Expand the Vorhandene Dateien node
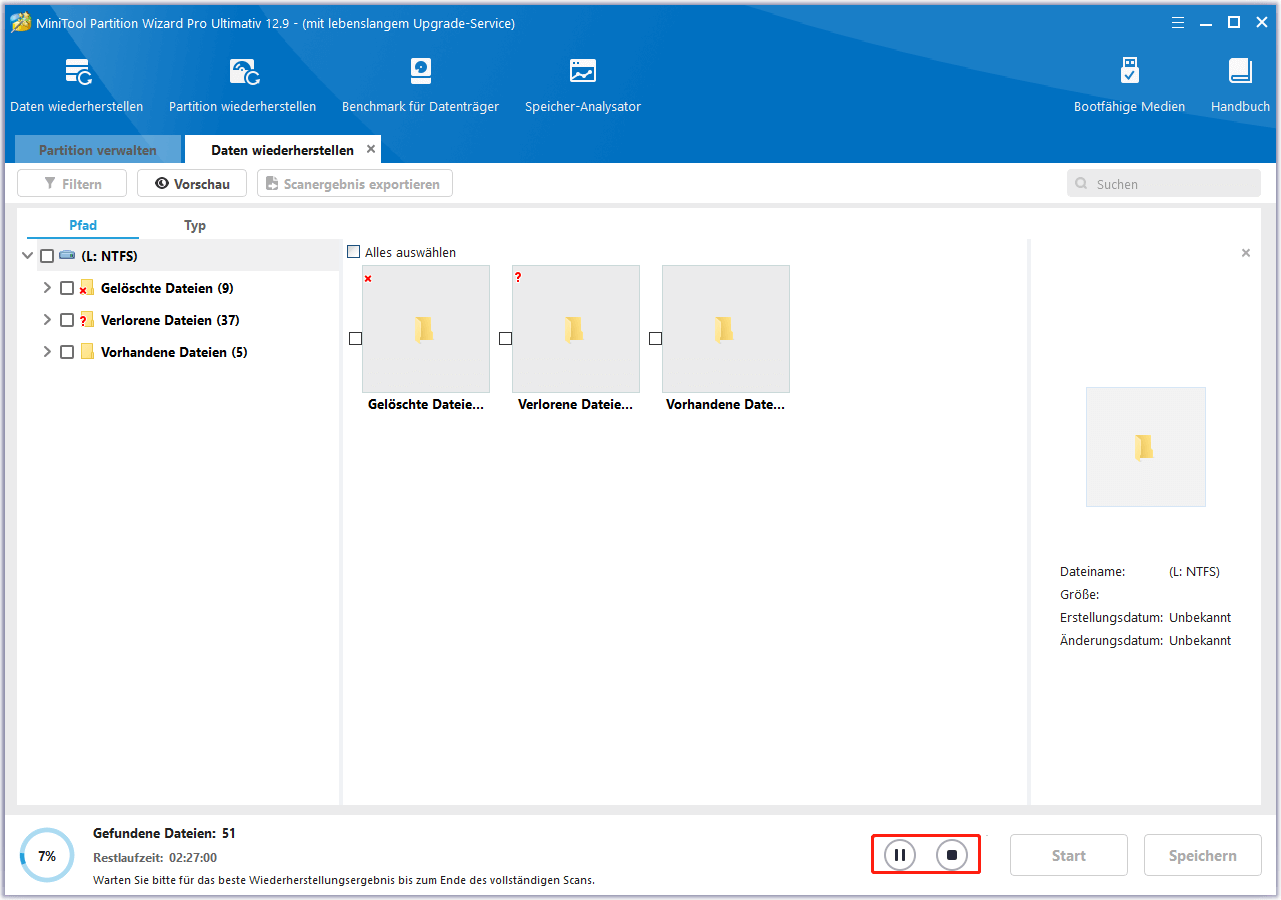Image resolution: width=1281 pixels, height=900 pixels. 47,352
